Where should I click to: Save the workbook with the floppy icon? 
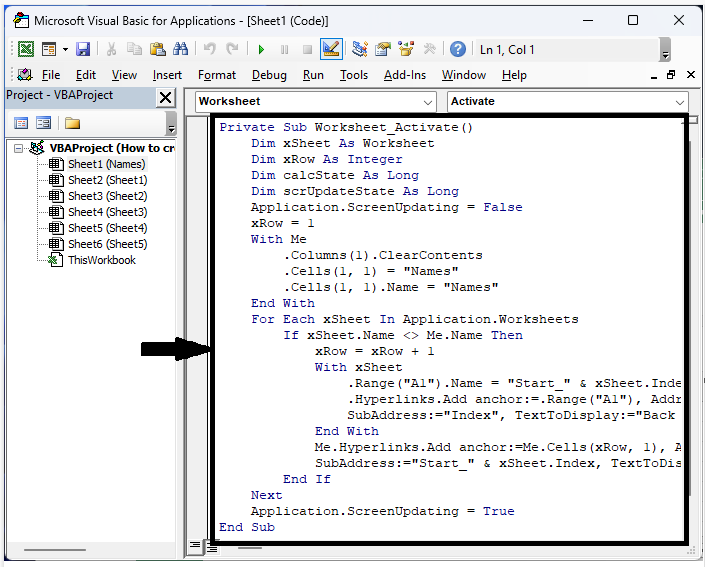tap(83, 49)
